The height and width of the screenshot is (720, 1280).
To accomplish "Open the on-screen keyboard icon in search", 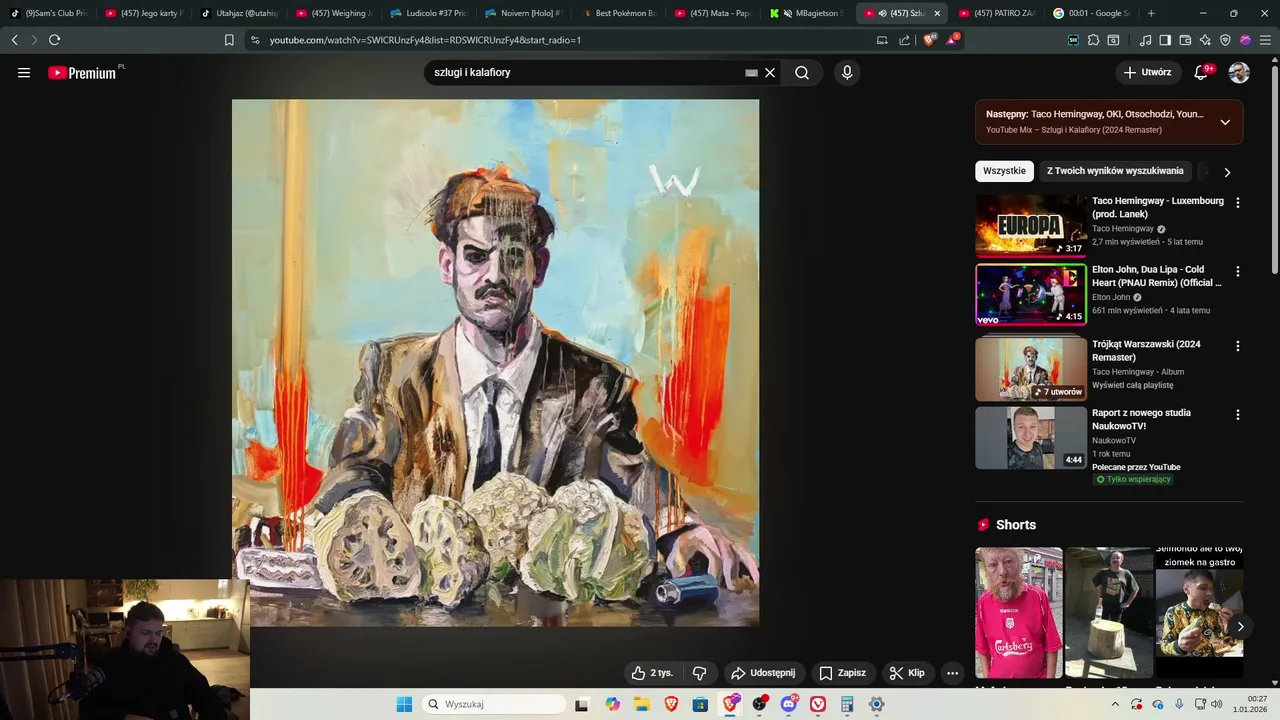I will point(751,73).
